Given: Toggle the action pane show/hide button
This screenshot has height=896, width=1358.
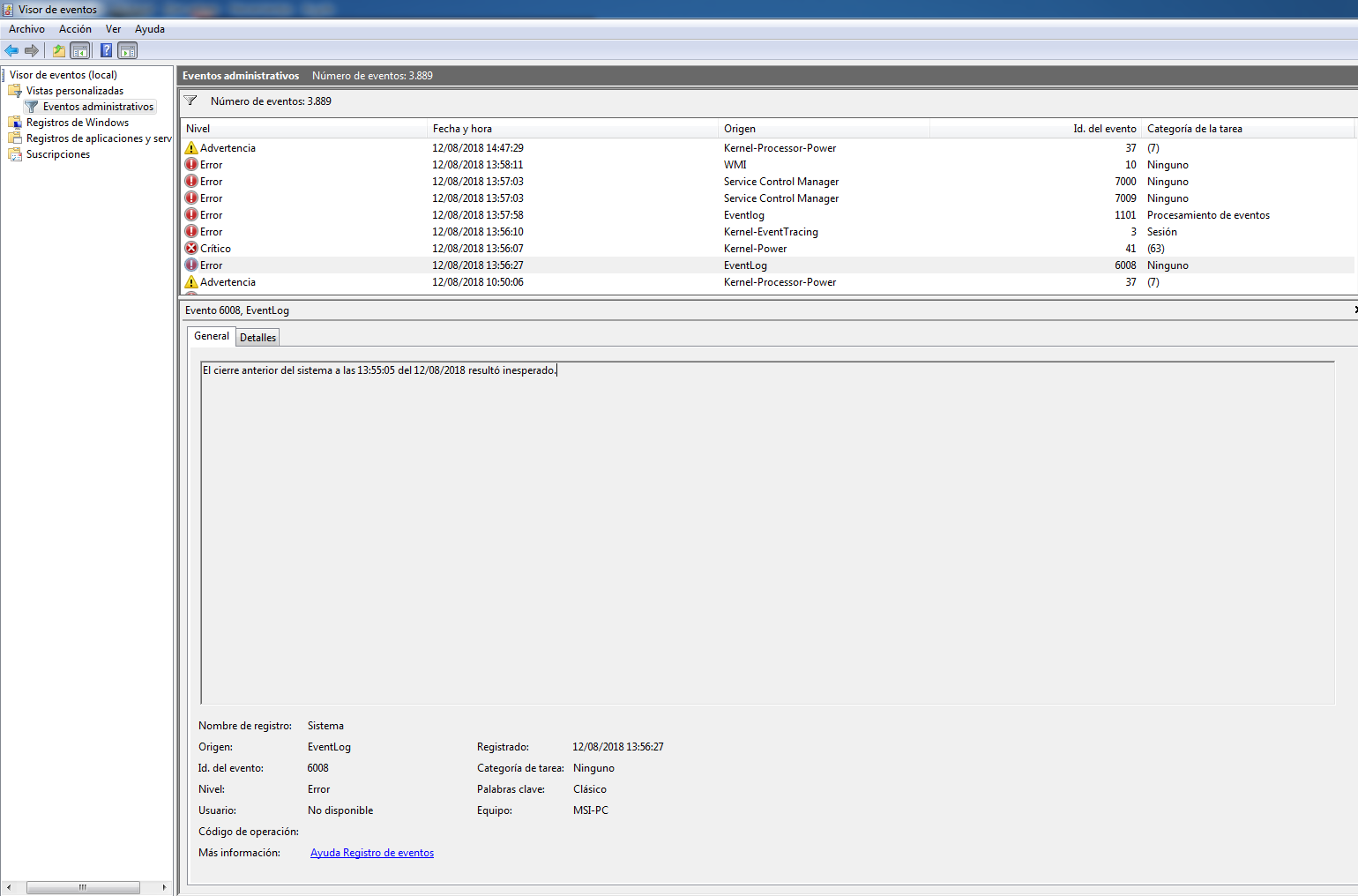Looking at the screenshot, I should [128, 50].
